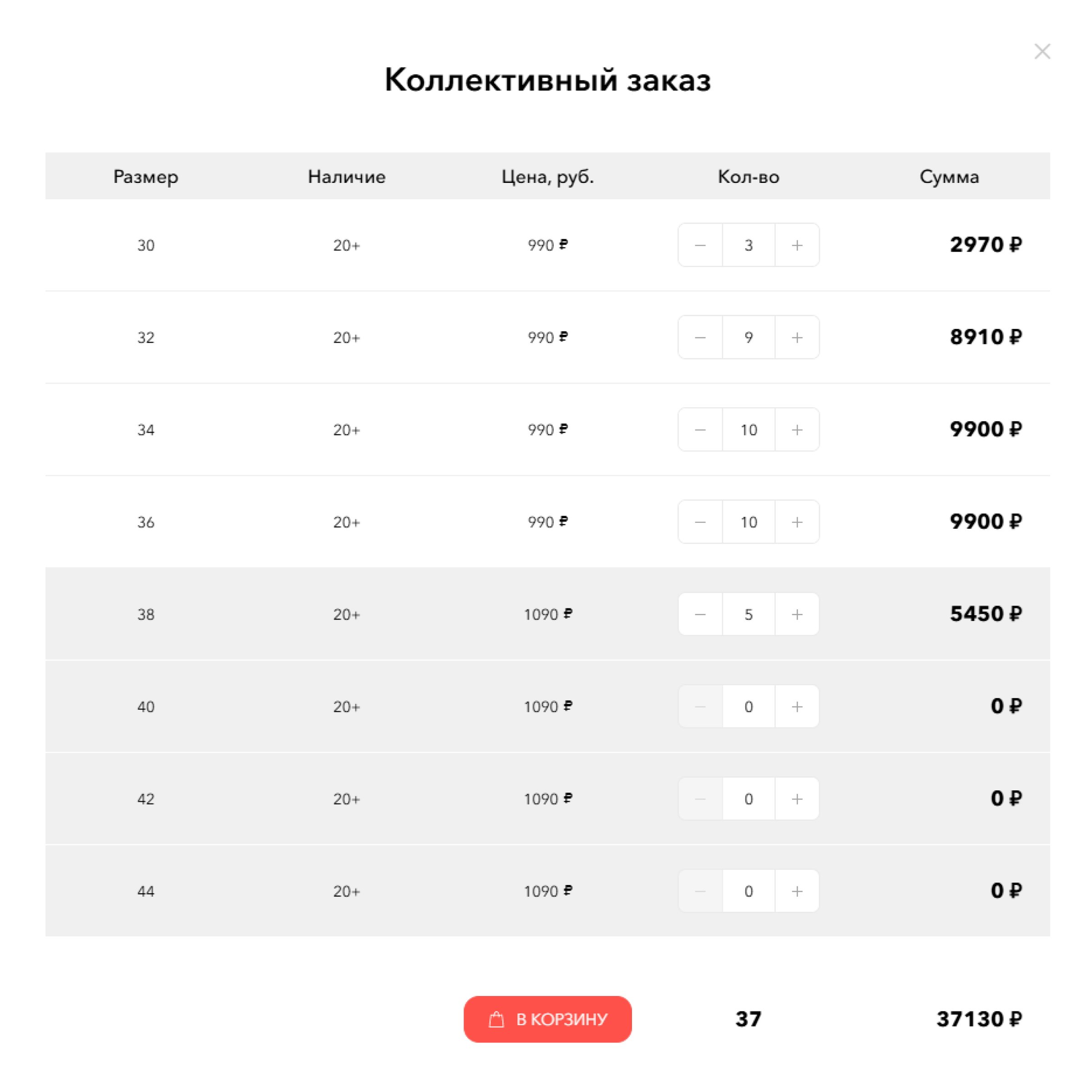
Task: Add first item of size 40
Action: [797, 707]
